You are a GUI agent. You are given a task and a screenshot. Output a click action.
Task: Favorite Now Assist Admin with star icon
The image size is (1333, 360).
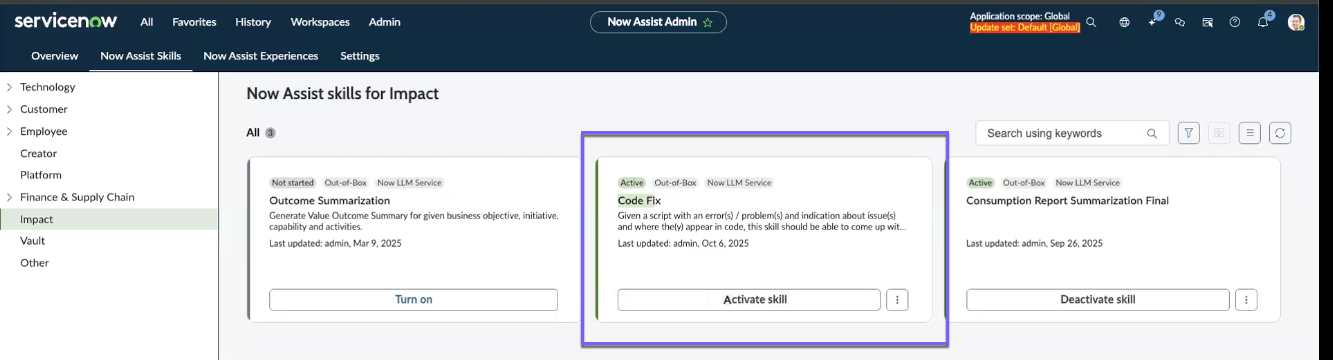tap(708, 22)
